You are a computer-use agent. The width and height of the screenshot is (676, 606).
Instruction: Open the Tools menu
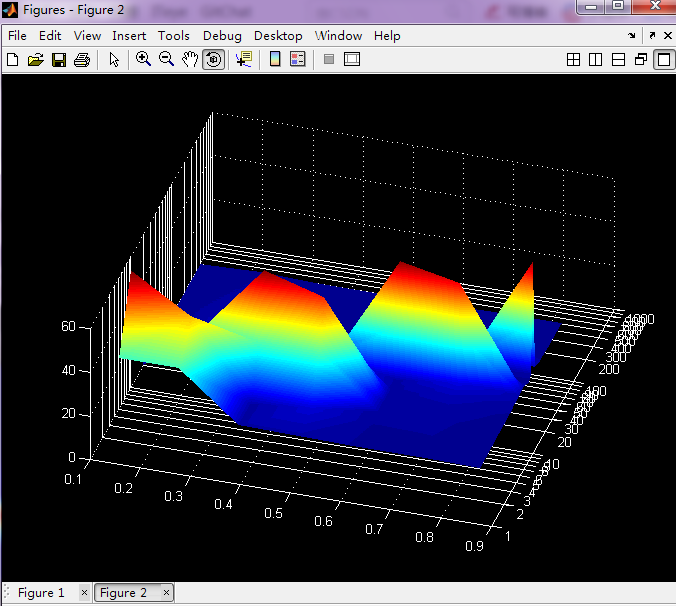[x=174, y=36]
